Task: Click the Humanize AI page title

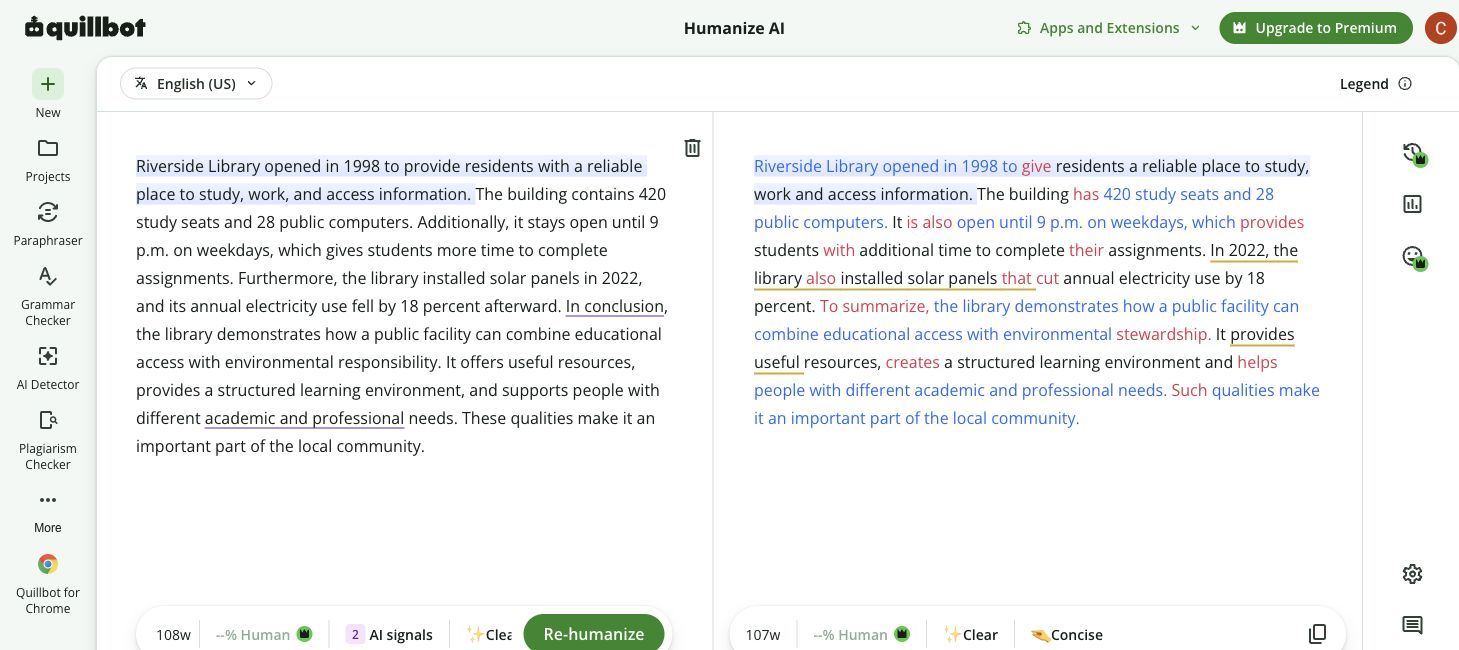Action: coord(734,28)
